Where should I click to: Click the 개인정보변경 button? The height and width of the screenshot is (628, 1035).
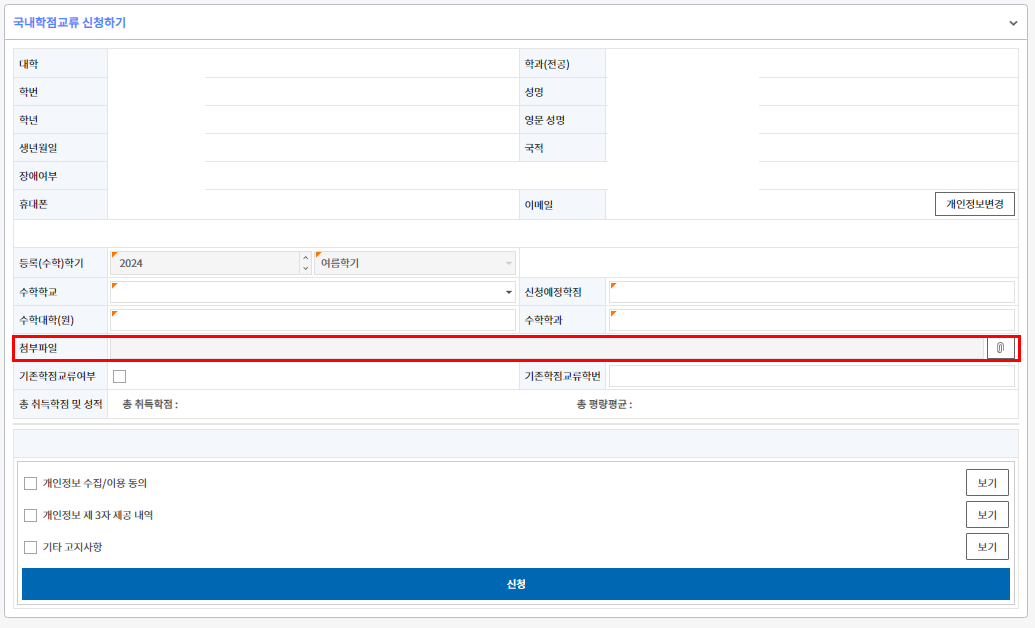973,203
